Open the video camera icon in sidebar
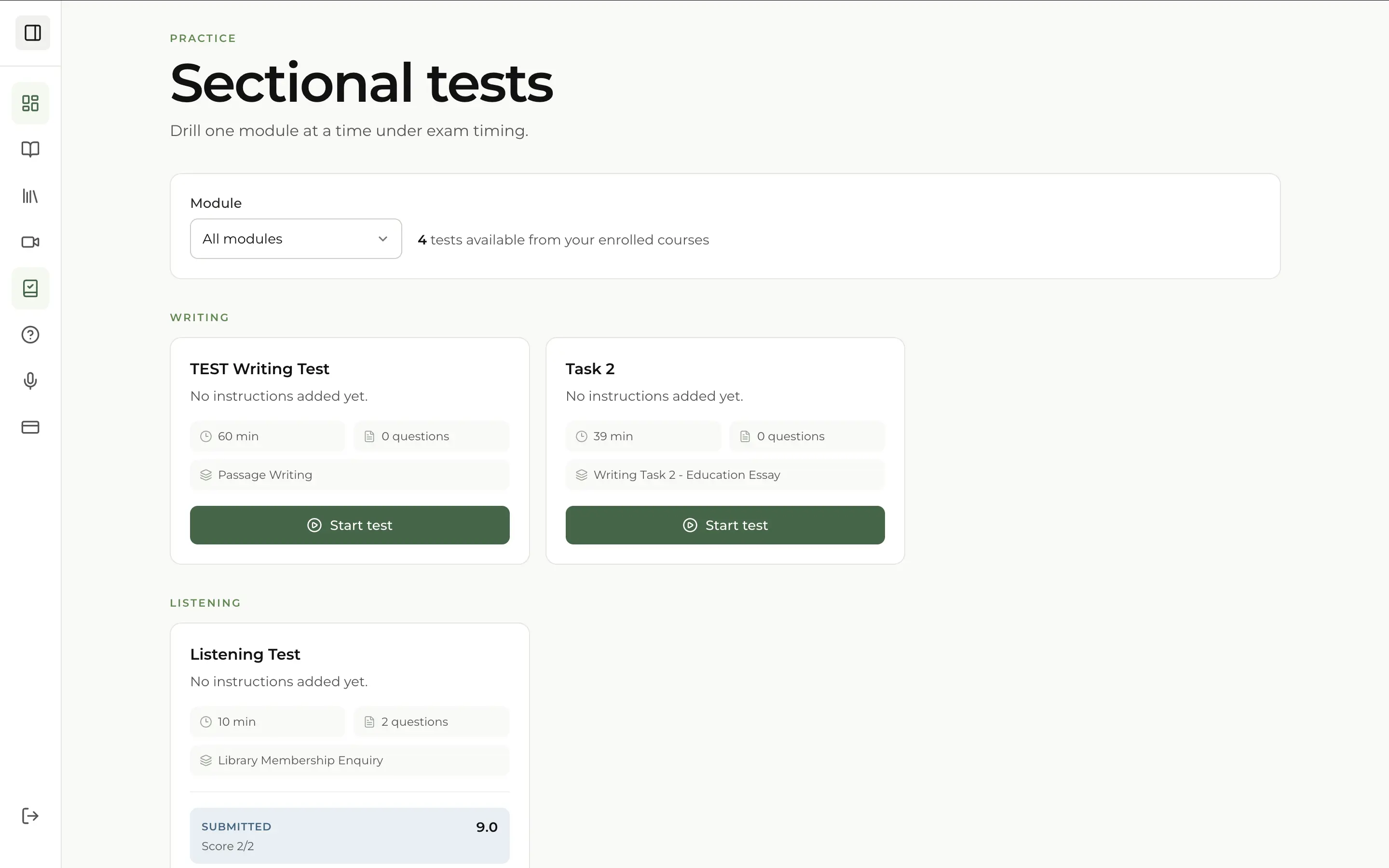The height and width of the screenshot is (868, 1389). coord(30,242)
